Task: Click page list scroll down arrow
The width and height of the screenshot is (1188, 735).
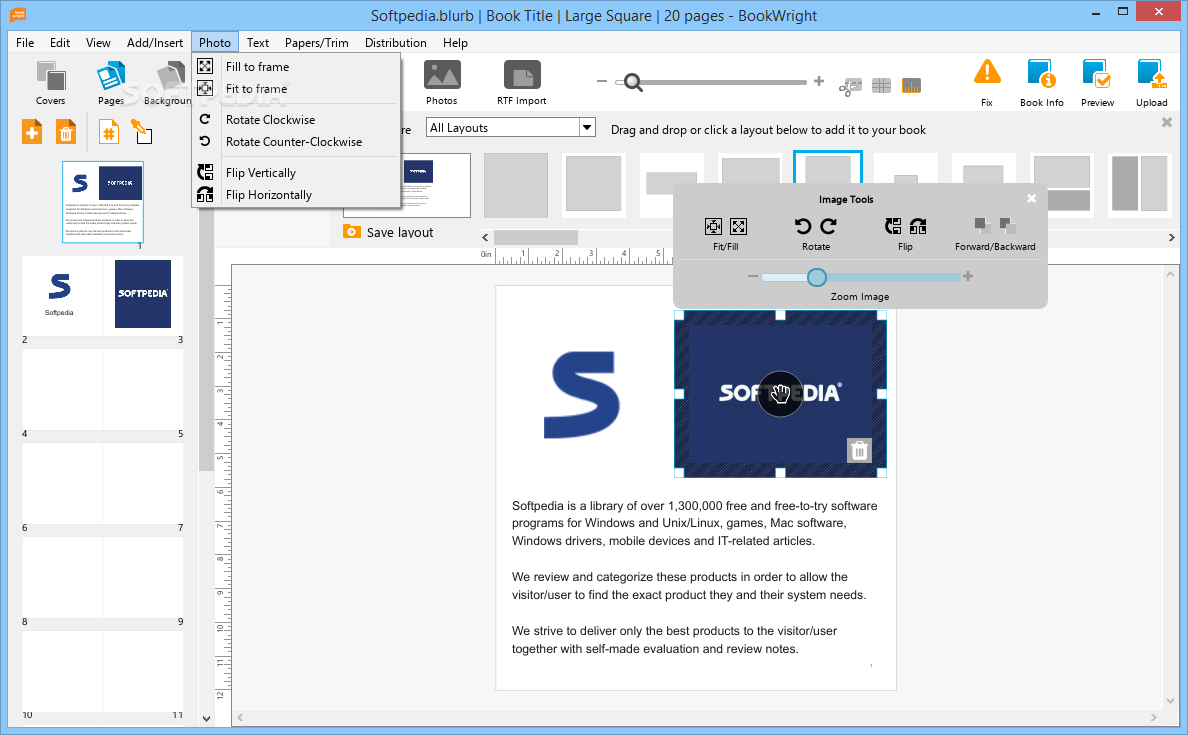Action: pyautogui.click(x=206, y=718)
